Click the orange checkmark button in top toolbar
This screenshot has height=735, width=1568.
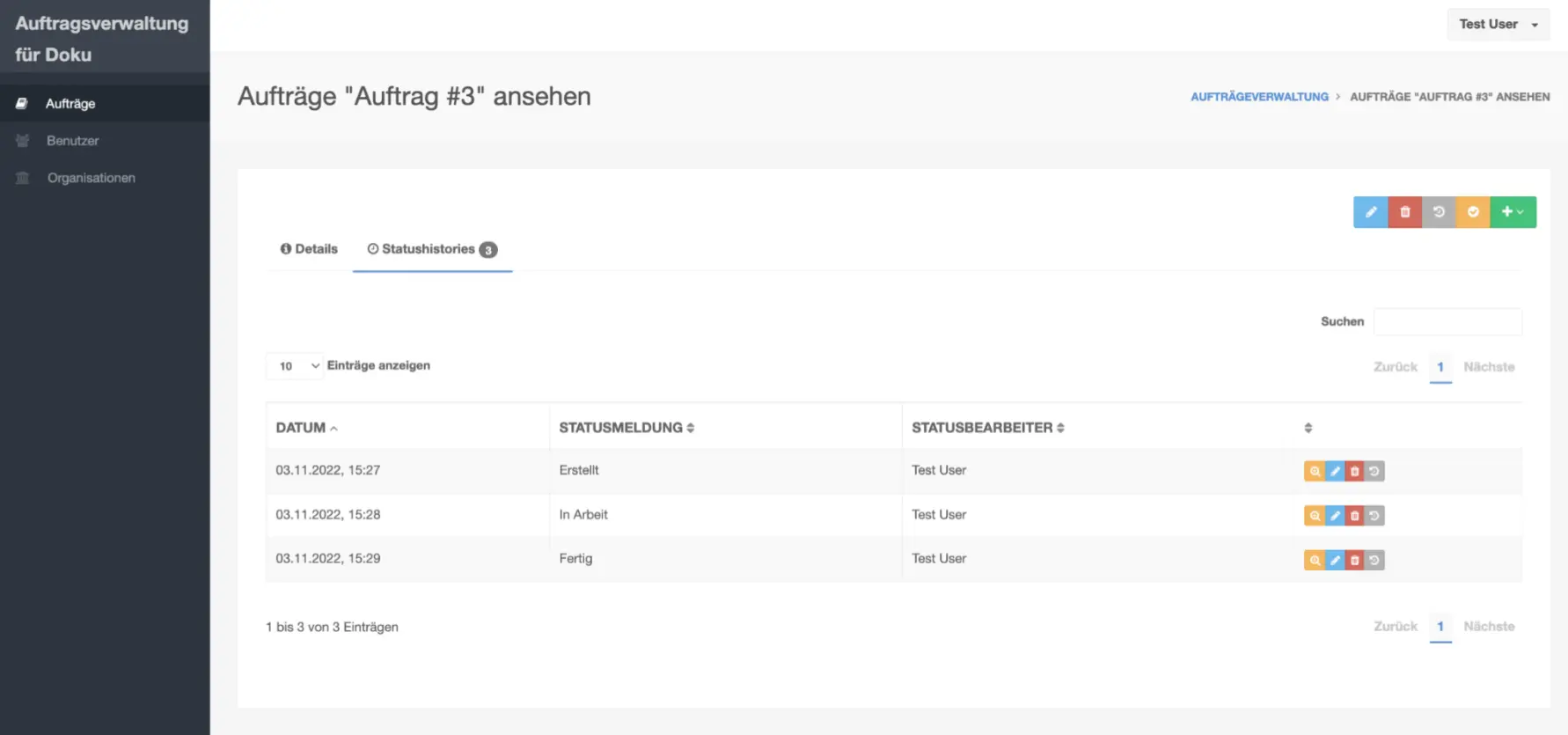click(x=1473, y=212)
